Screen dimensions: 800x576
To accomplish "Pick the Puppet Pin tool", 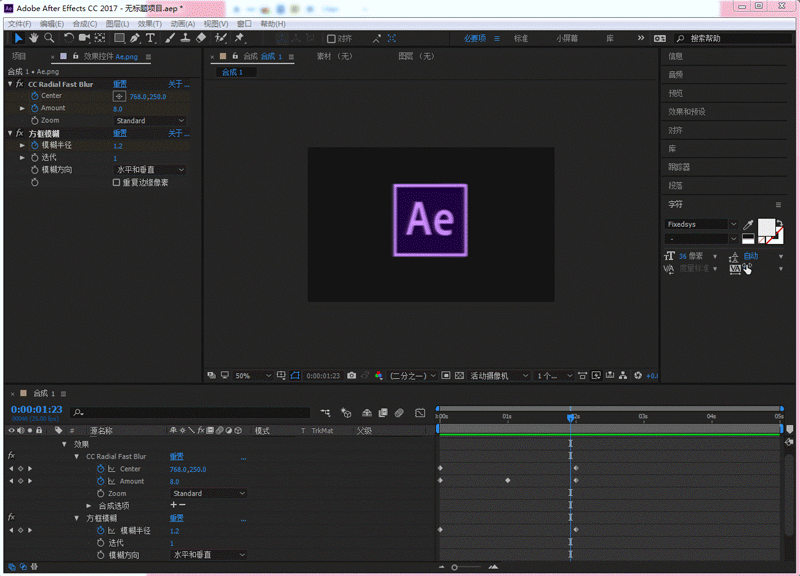I will [239, 38].
